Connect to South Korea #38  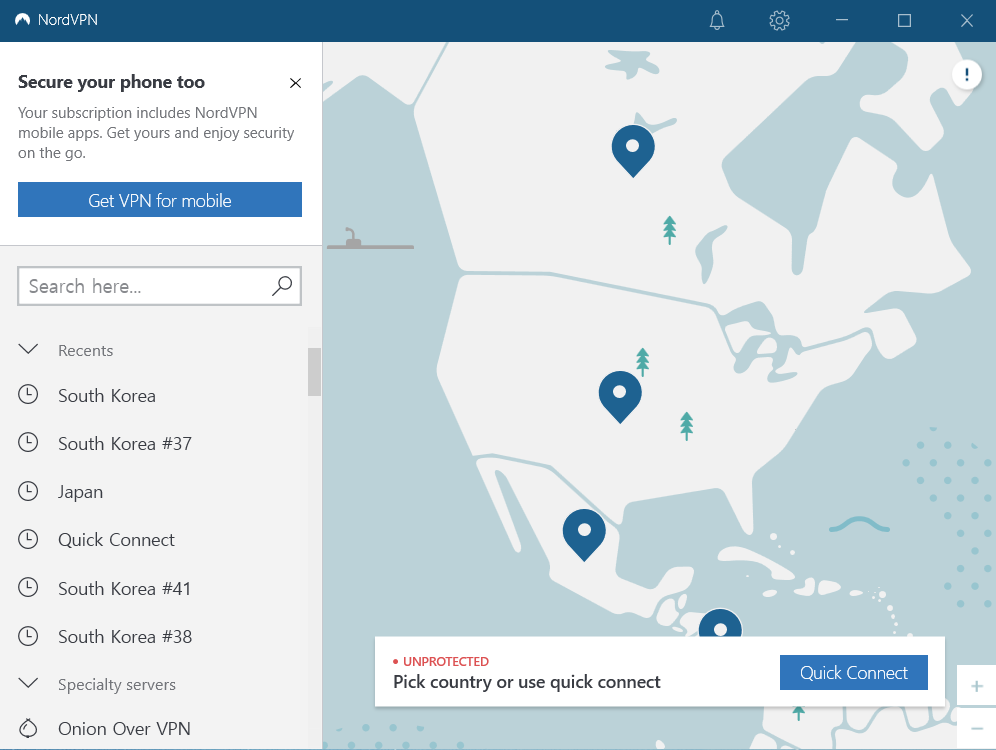coord(124,636)
